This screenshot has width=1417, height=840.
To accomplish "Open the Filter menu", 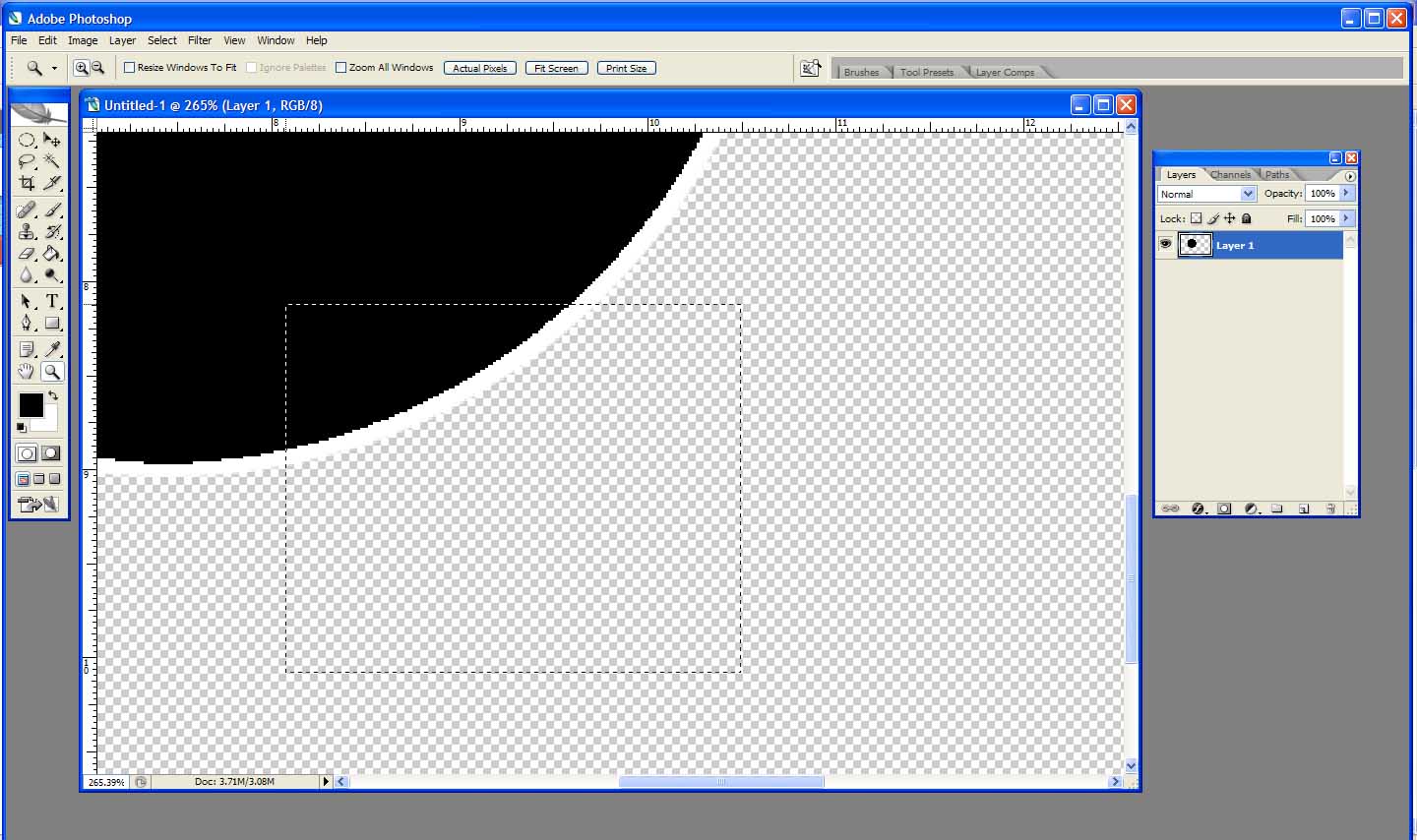I will tap(200, 40).
